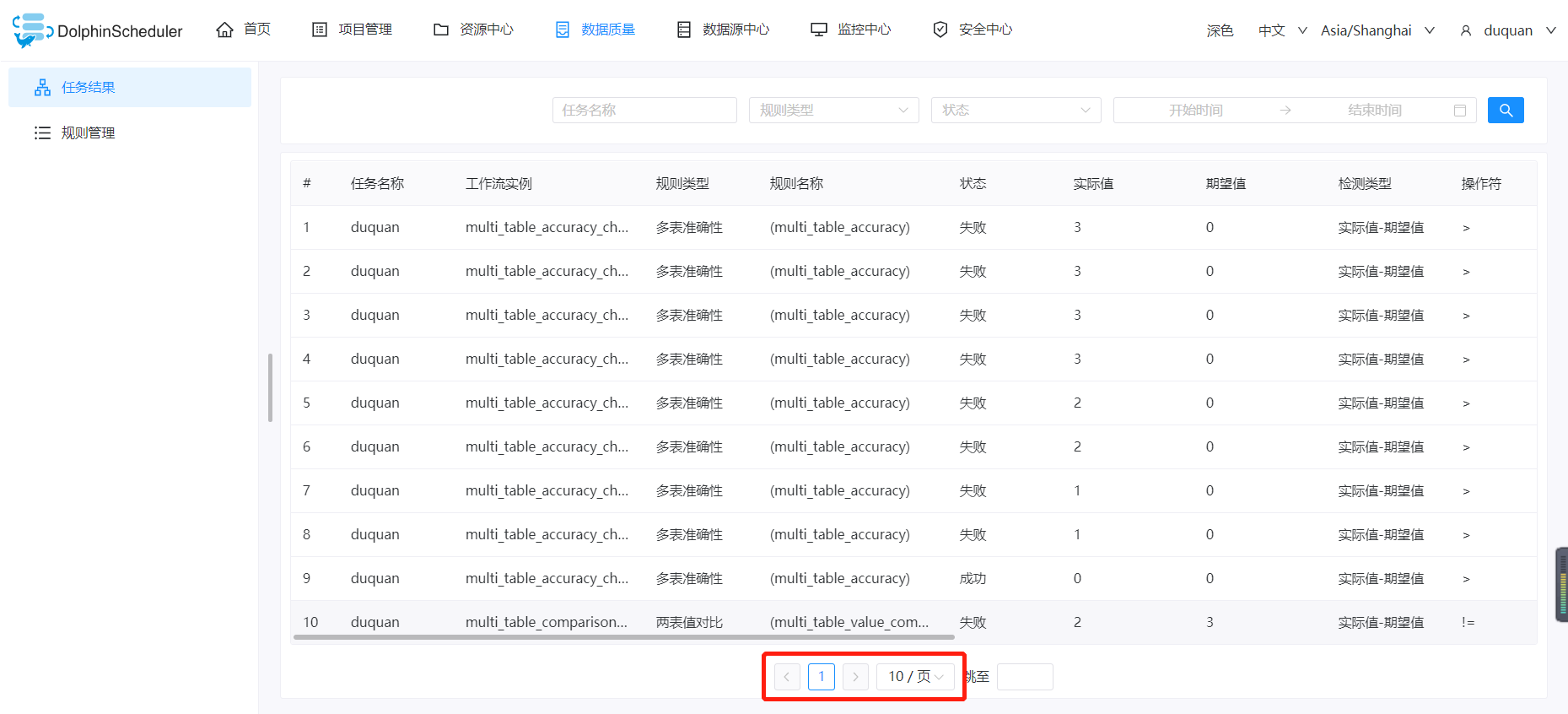1568x714 pixels.
Task: Click 两表值对比 rule type in row 10
Action: pos(689,623)
